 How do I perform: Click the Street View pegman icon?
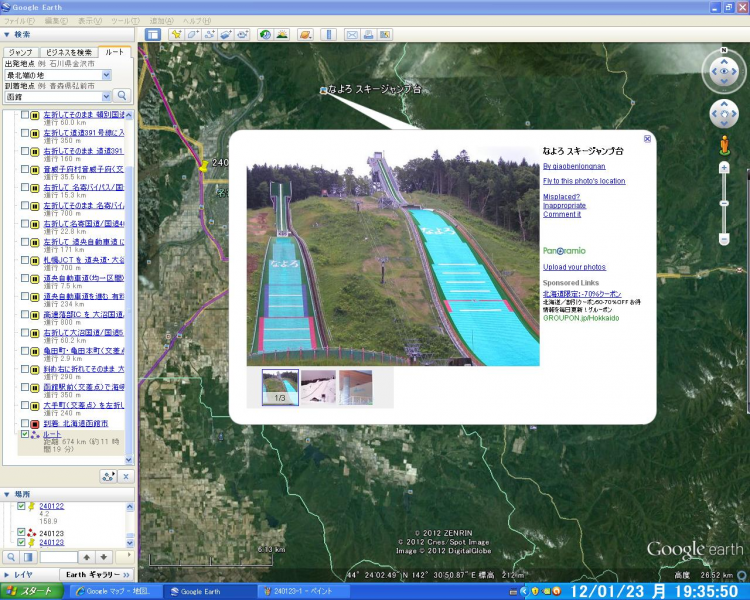(724, 145)
